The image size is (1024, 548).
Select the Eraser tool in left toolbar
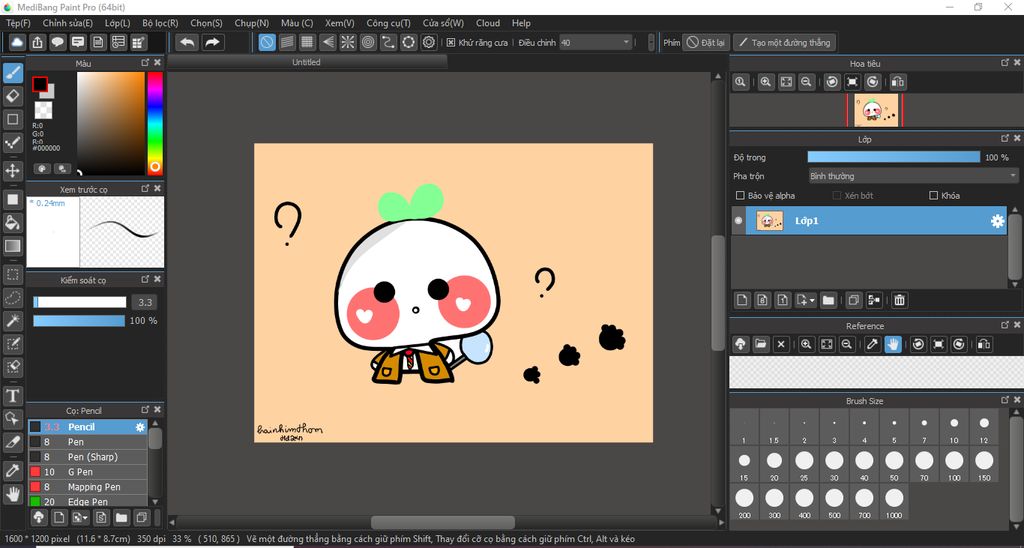pos(13,96)
